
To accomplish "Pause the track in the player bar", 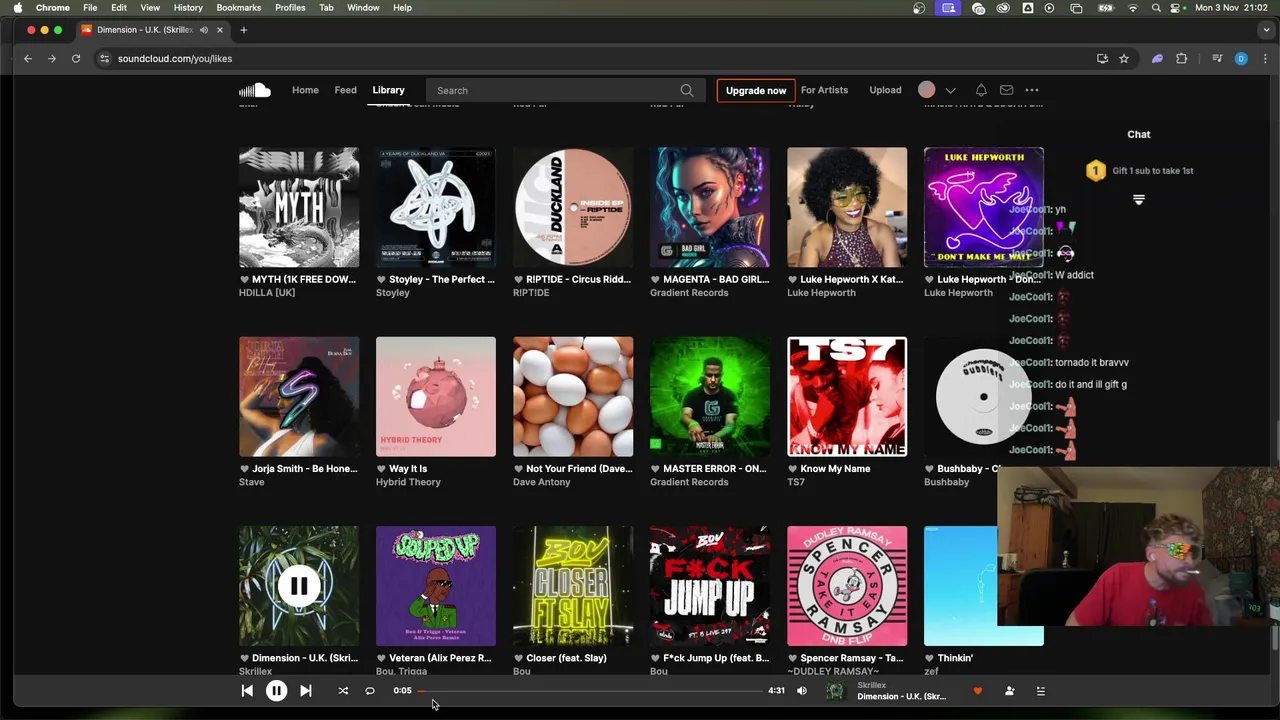I will click(276, 690).
